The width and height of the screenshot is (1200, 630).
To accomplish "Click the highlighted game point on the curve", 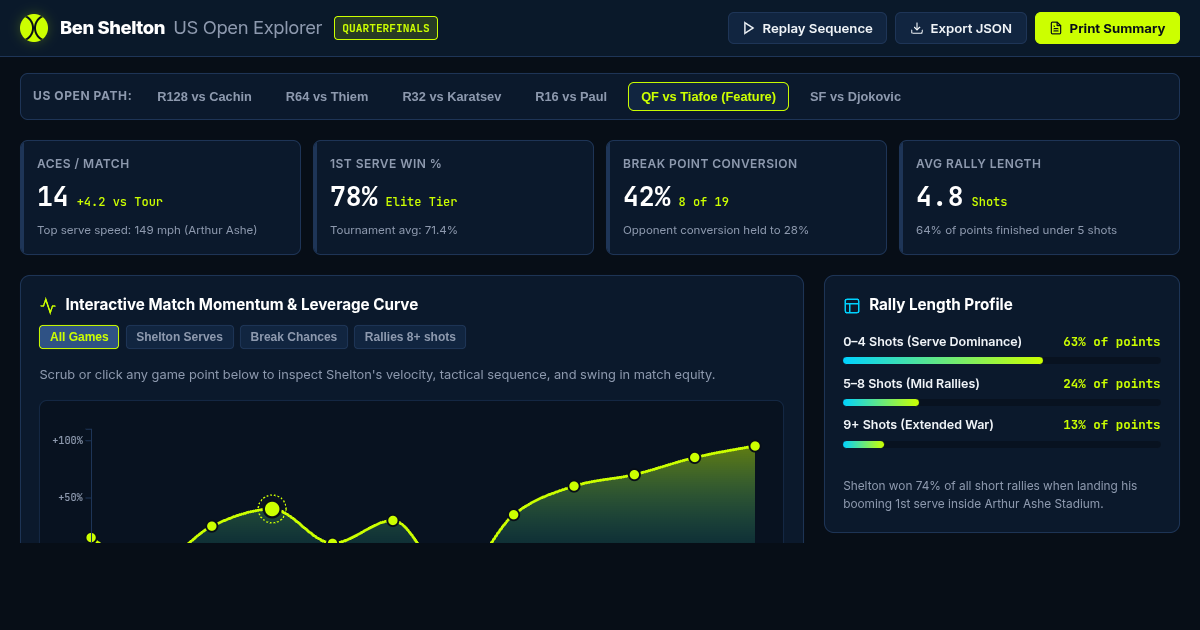I will click(272, 509).
